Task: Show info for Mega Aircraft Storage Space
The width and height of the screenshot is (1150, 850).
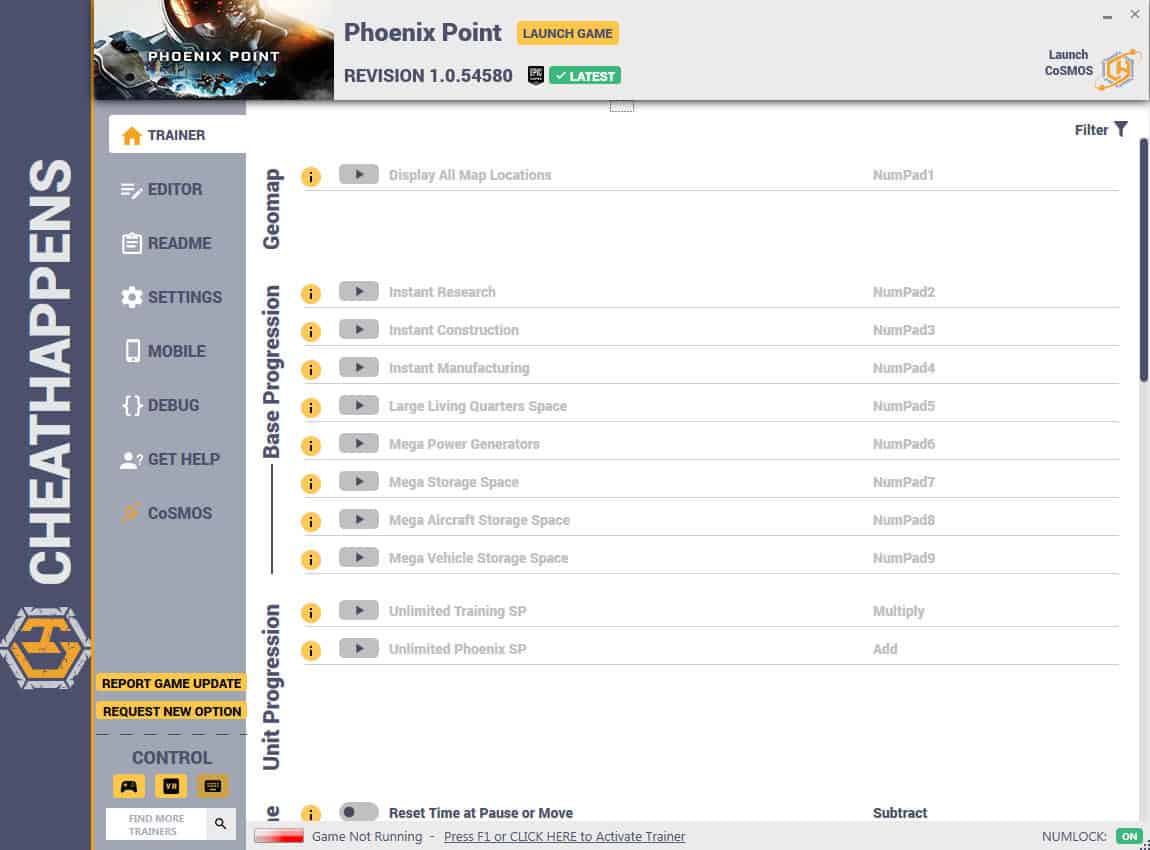Action: coord(311,521)
